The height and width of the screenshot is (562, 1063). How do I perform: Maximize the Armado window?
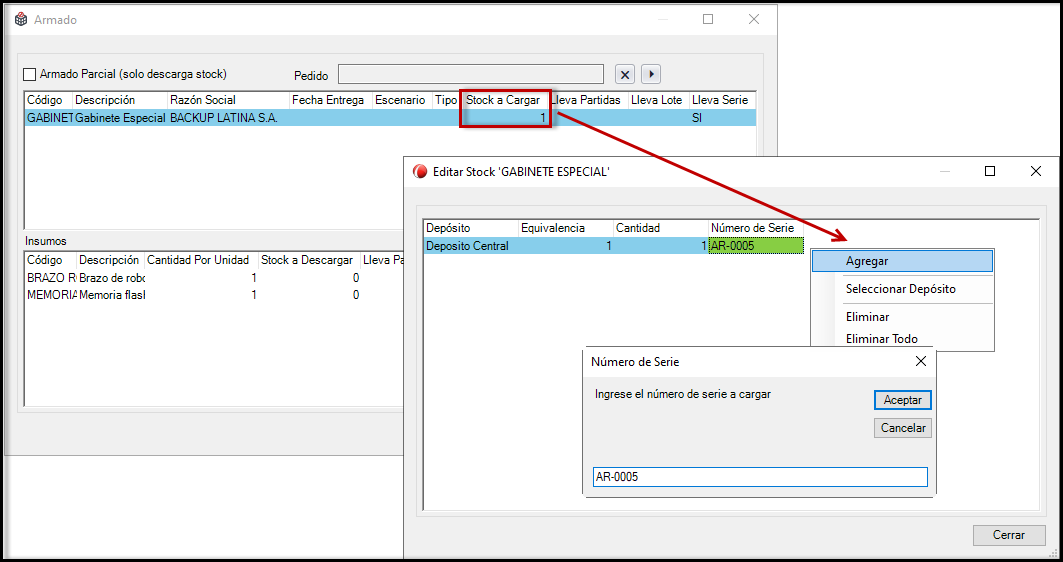[708, 20]
